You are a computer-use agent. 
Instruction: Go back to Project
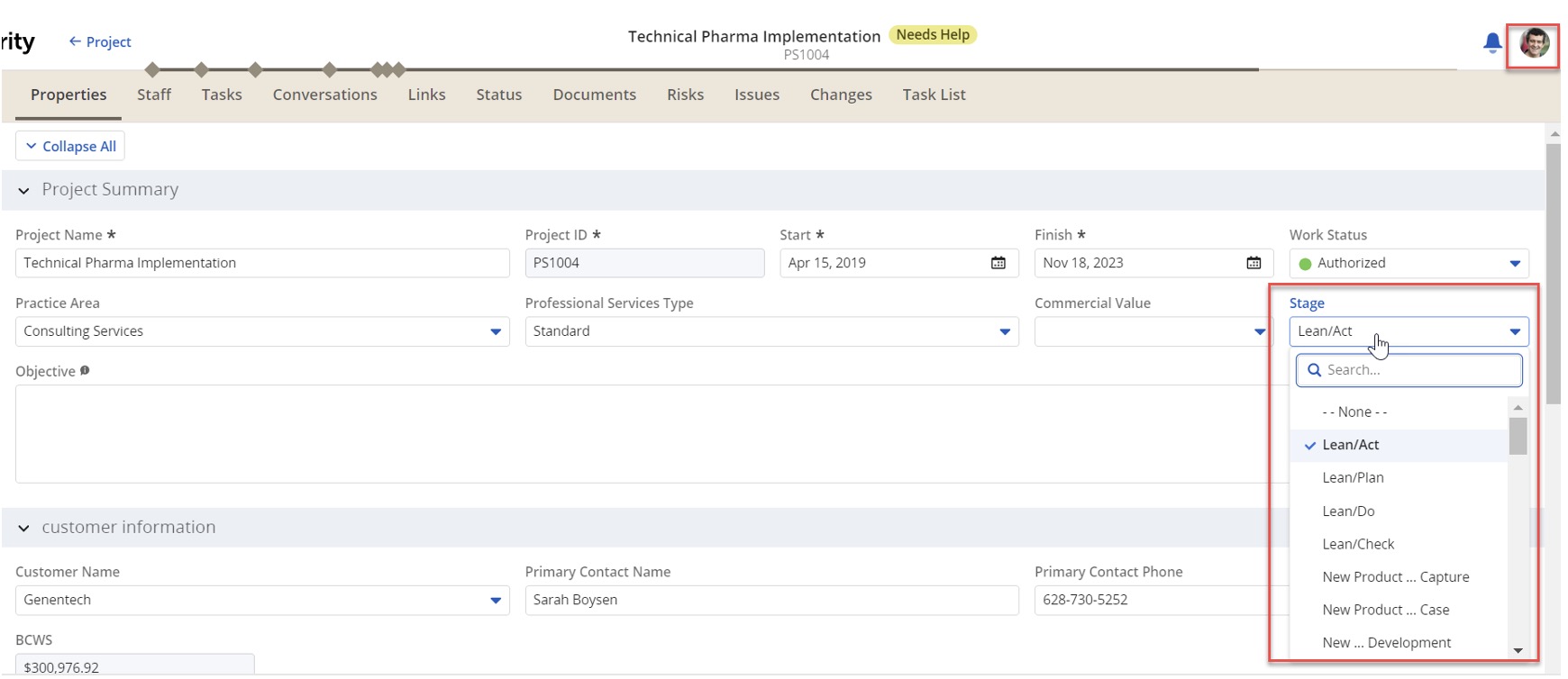(x=100, y=41)
